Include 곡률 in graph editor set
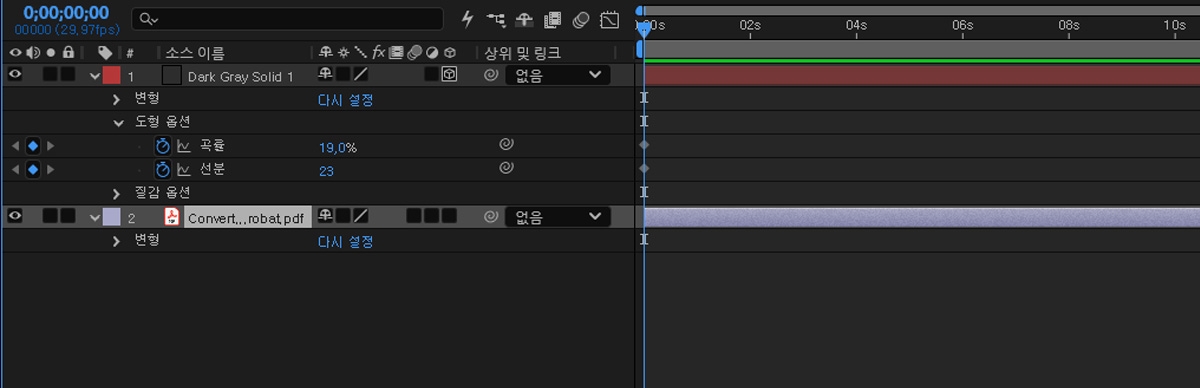This screenshot has width=1200, height=388. click(184, 146)
